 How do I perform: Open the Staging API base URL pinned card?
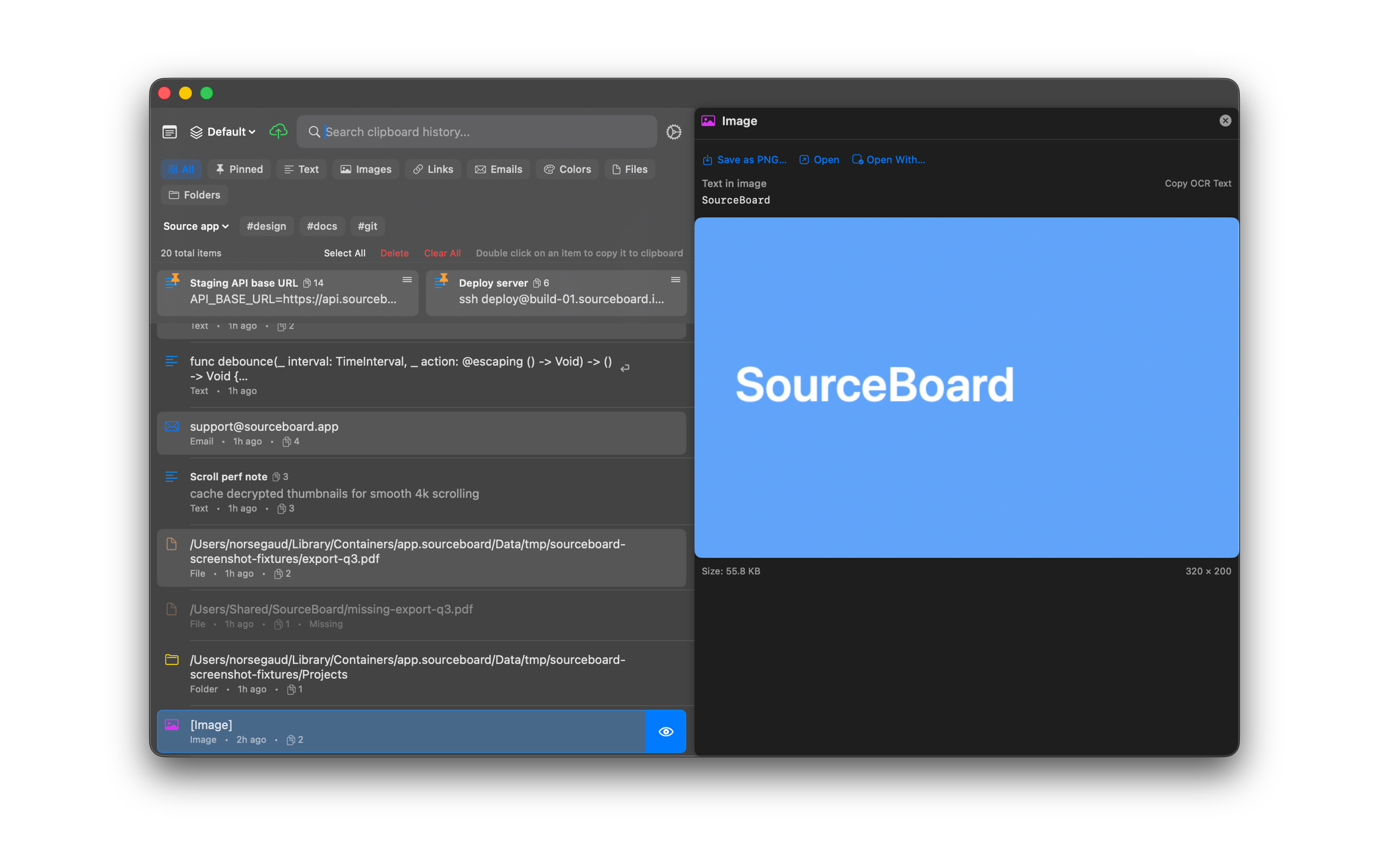coord(288,293)
